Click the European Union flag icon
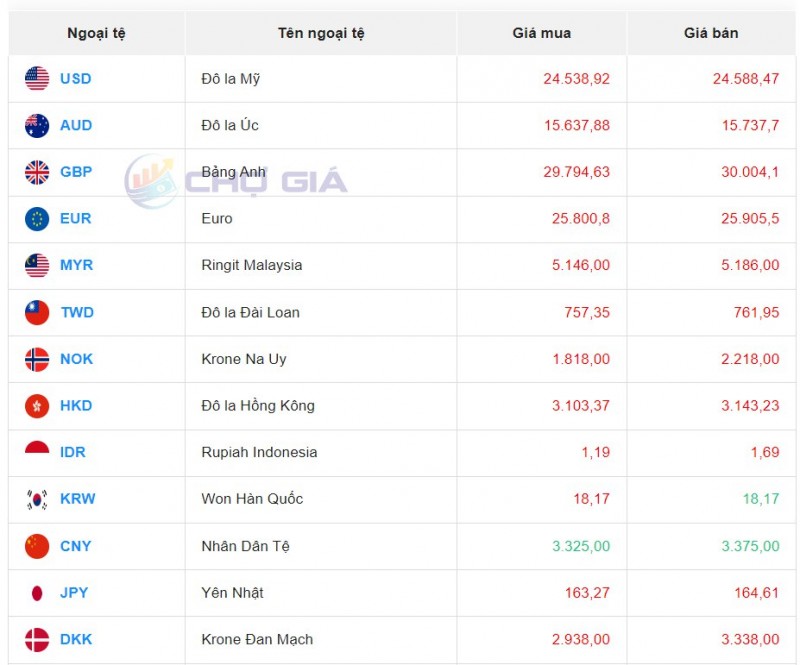The height and width of the screenshot is (665, 800). 37,219
